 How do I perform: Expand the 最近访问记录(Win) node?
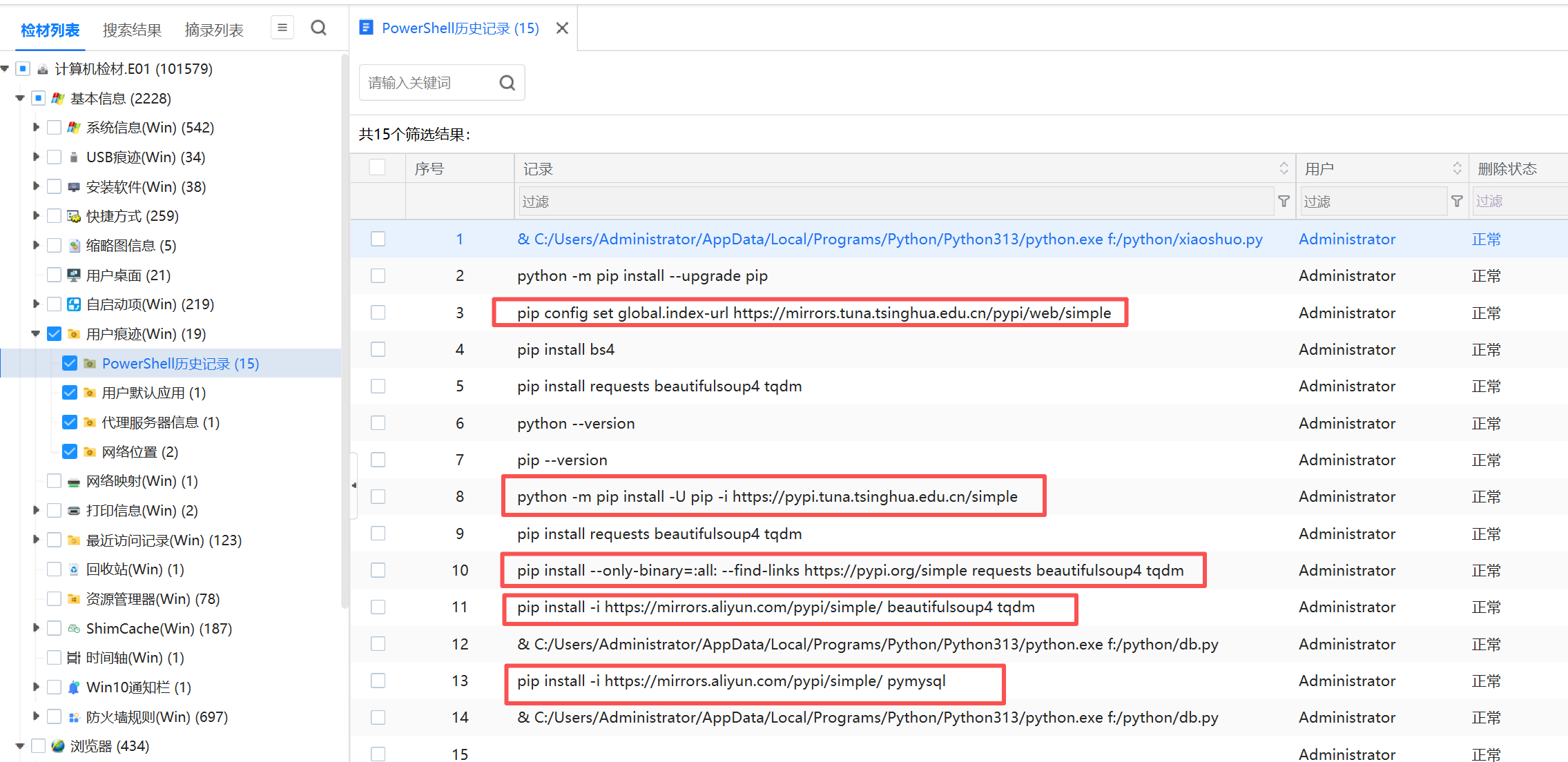(x=36, y=540)
